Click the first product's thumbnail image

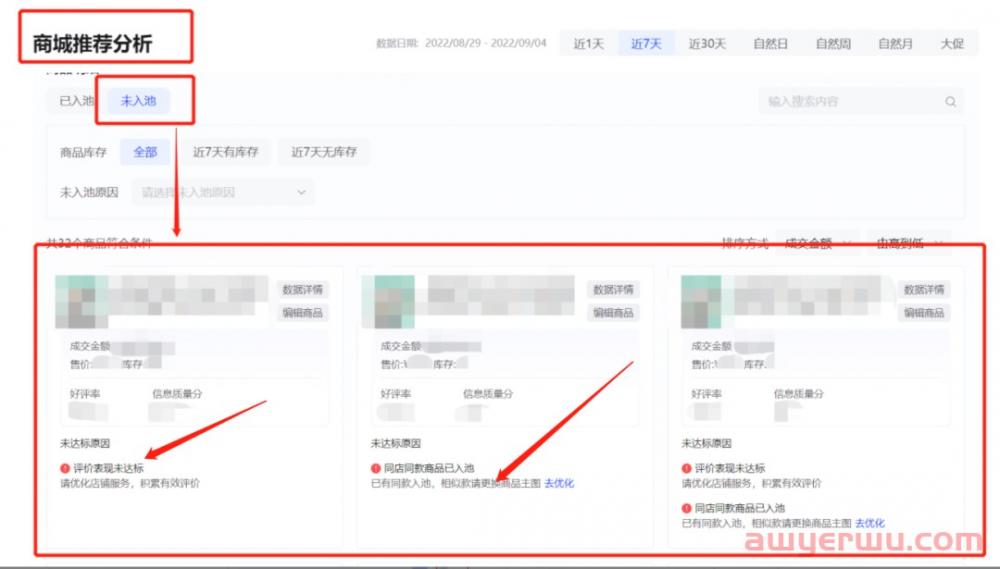pos(82,302)
